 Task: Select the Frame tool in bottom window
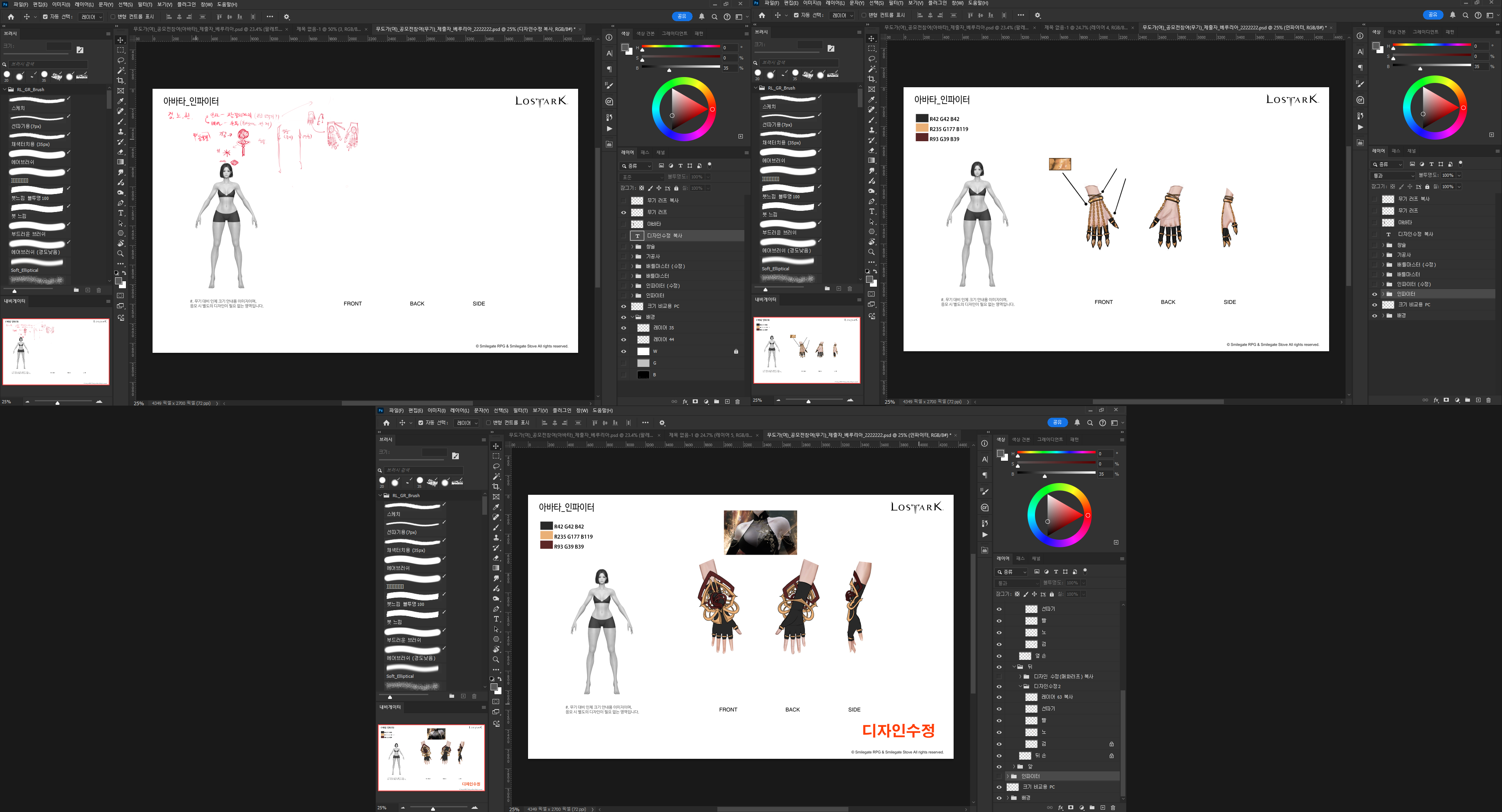pos(496,497)
